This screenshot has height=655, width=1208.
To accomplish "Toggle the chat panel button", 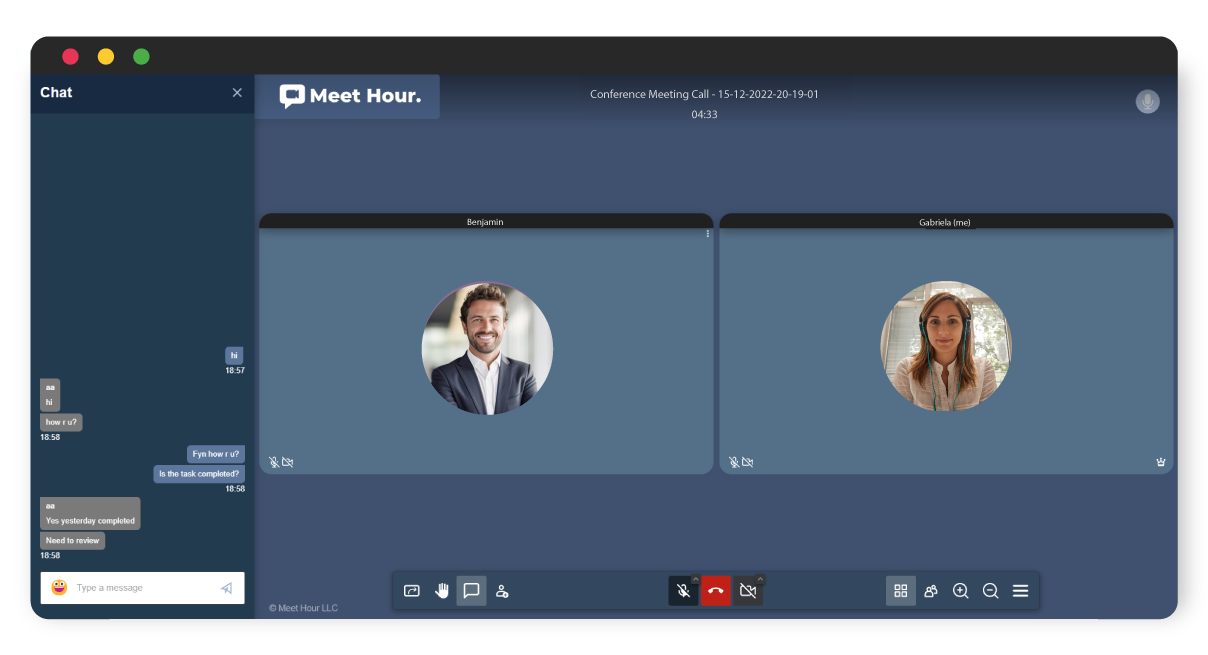I will pos(472,591).
